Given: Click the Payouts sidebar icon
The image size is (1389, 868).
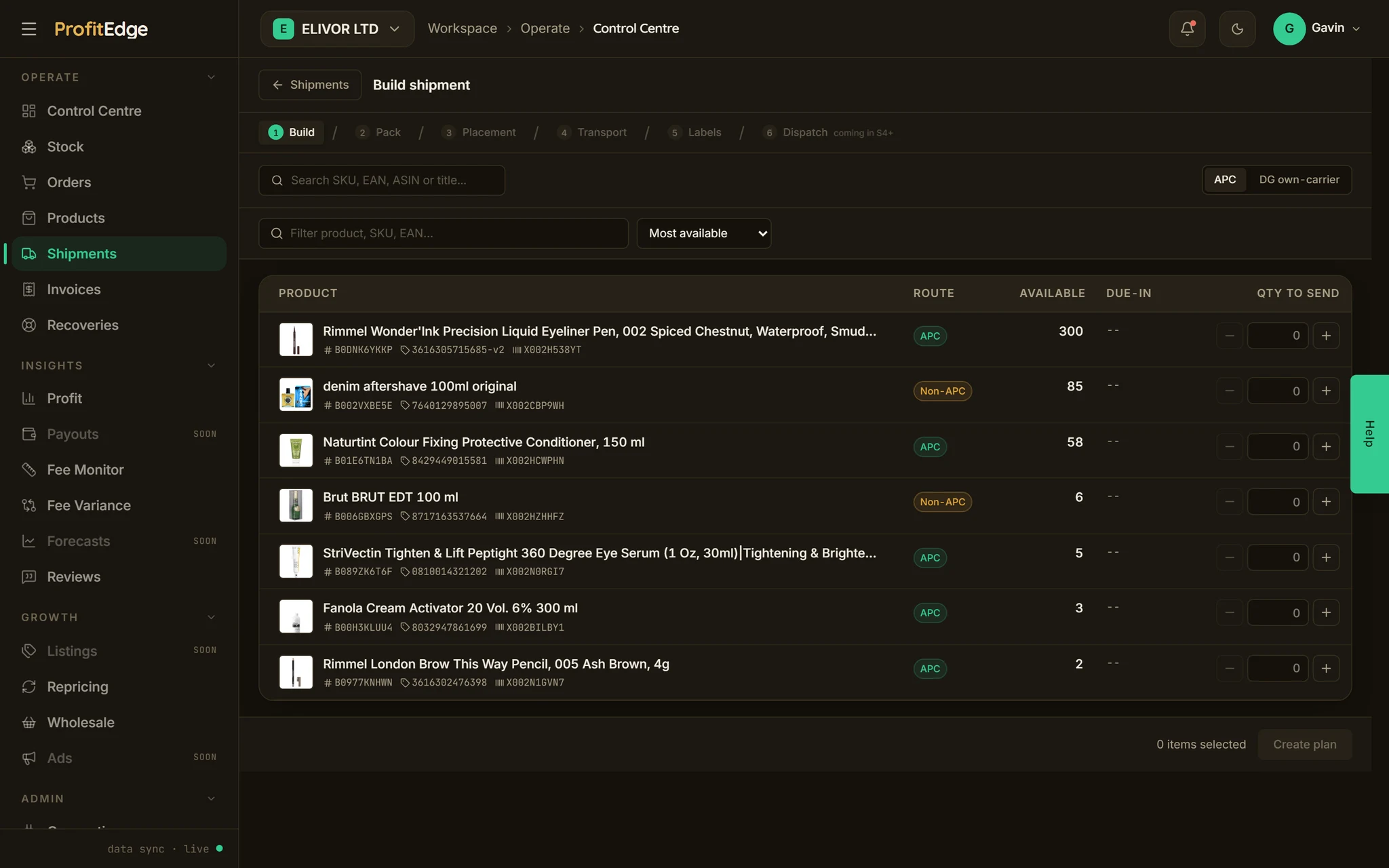Looking at the screenshot, I should tap(28, 434).
